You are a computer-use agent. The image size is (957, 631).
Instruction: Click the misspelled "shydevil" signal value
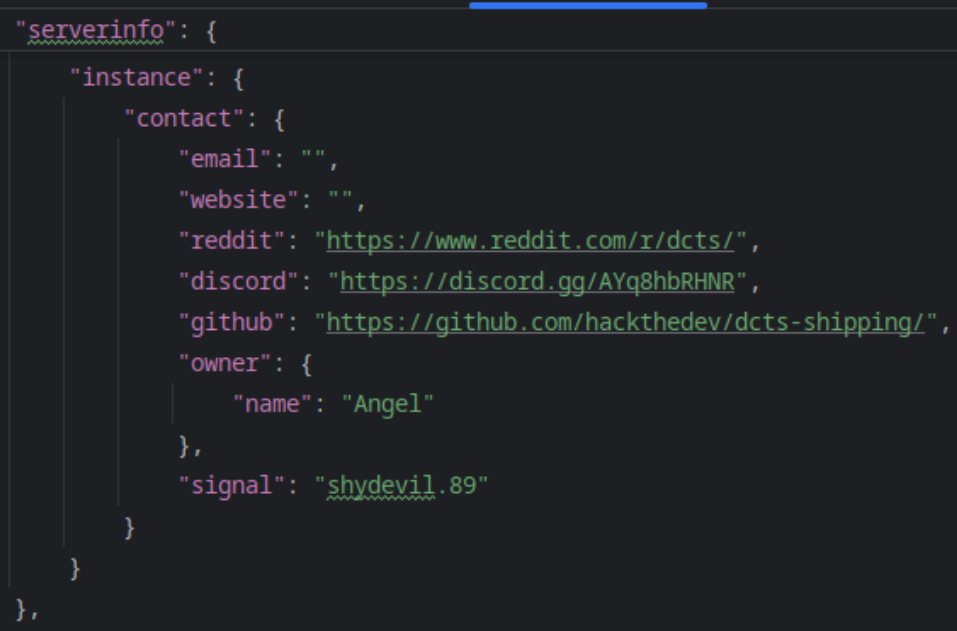click(381, 486)
